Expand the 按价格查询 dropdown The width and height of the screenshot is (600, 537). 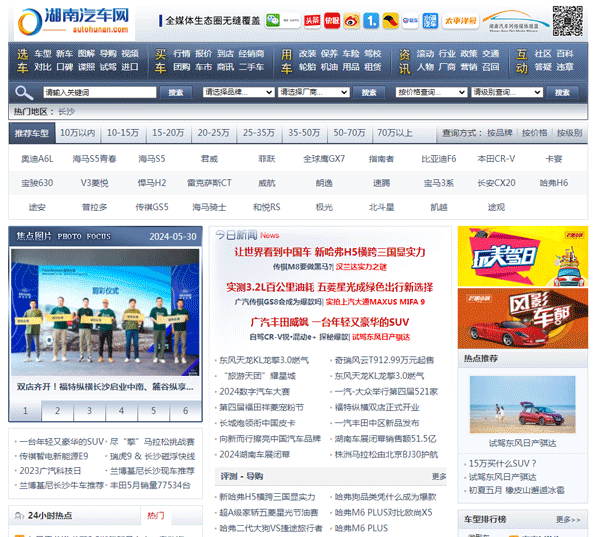click(431, 92)
